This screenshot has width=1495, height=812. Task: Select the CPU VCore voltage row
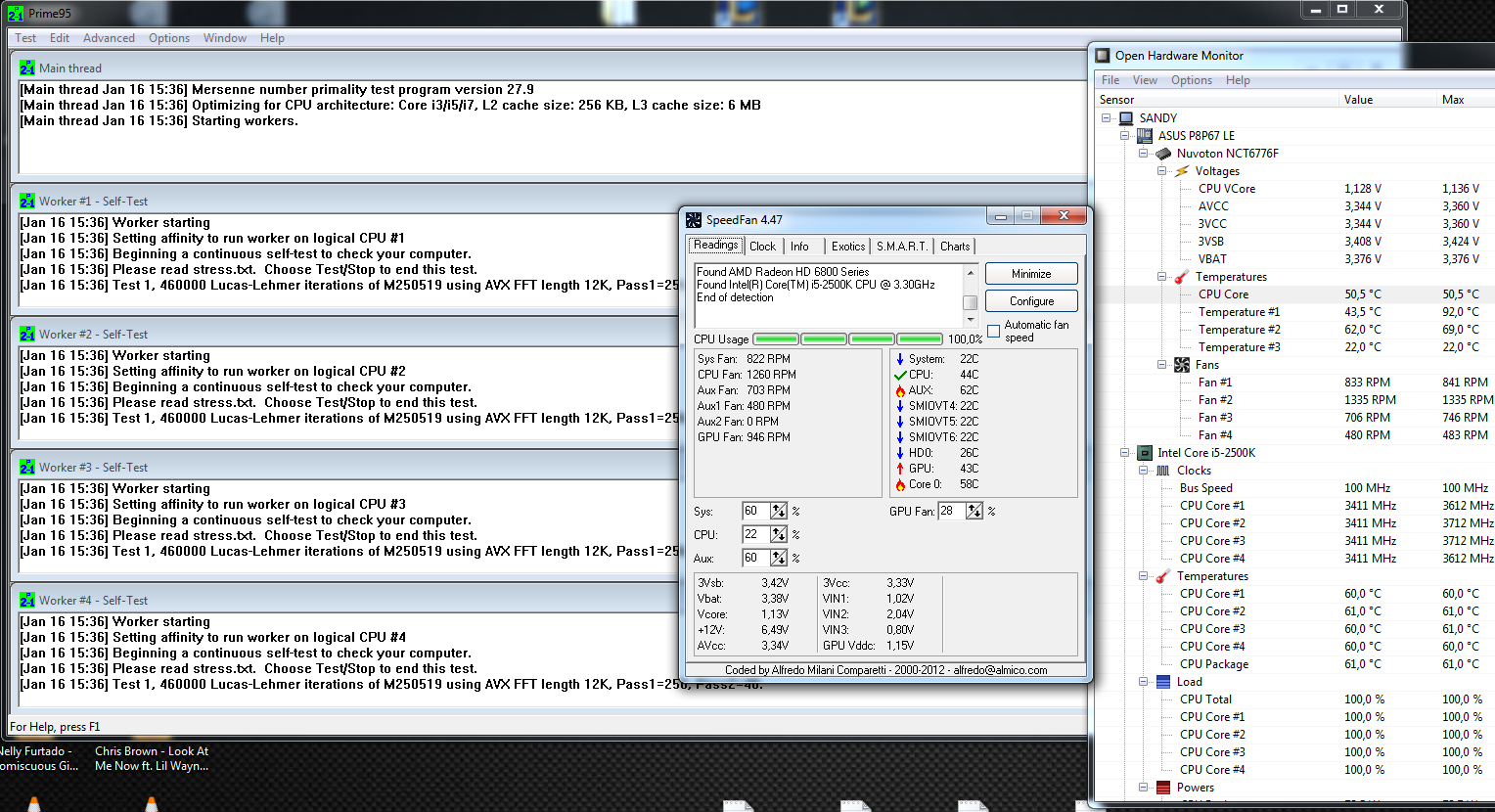point(1294,188)
